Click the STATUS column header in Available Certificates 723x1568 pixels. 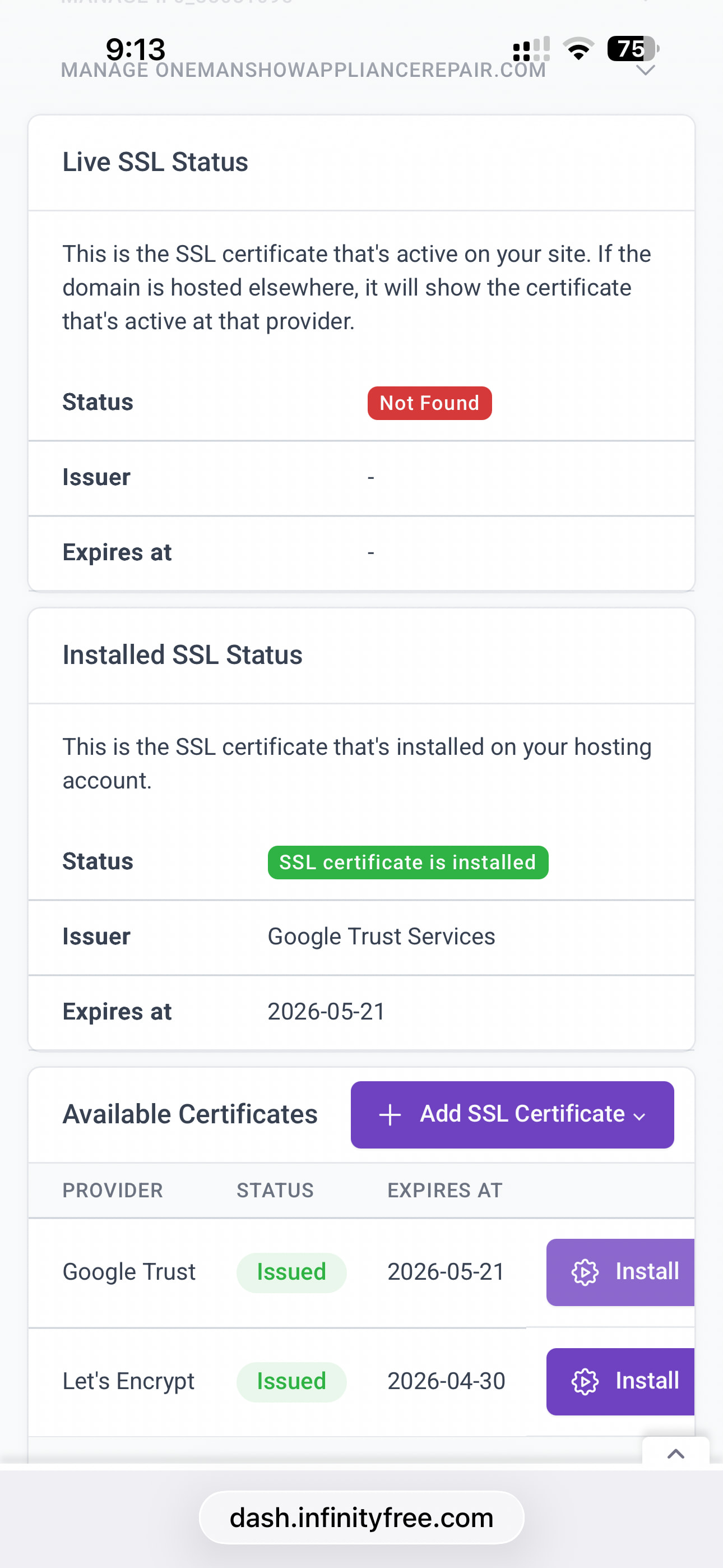[275, 1190]
